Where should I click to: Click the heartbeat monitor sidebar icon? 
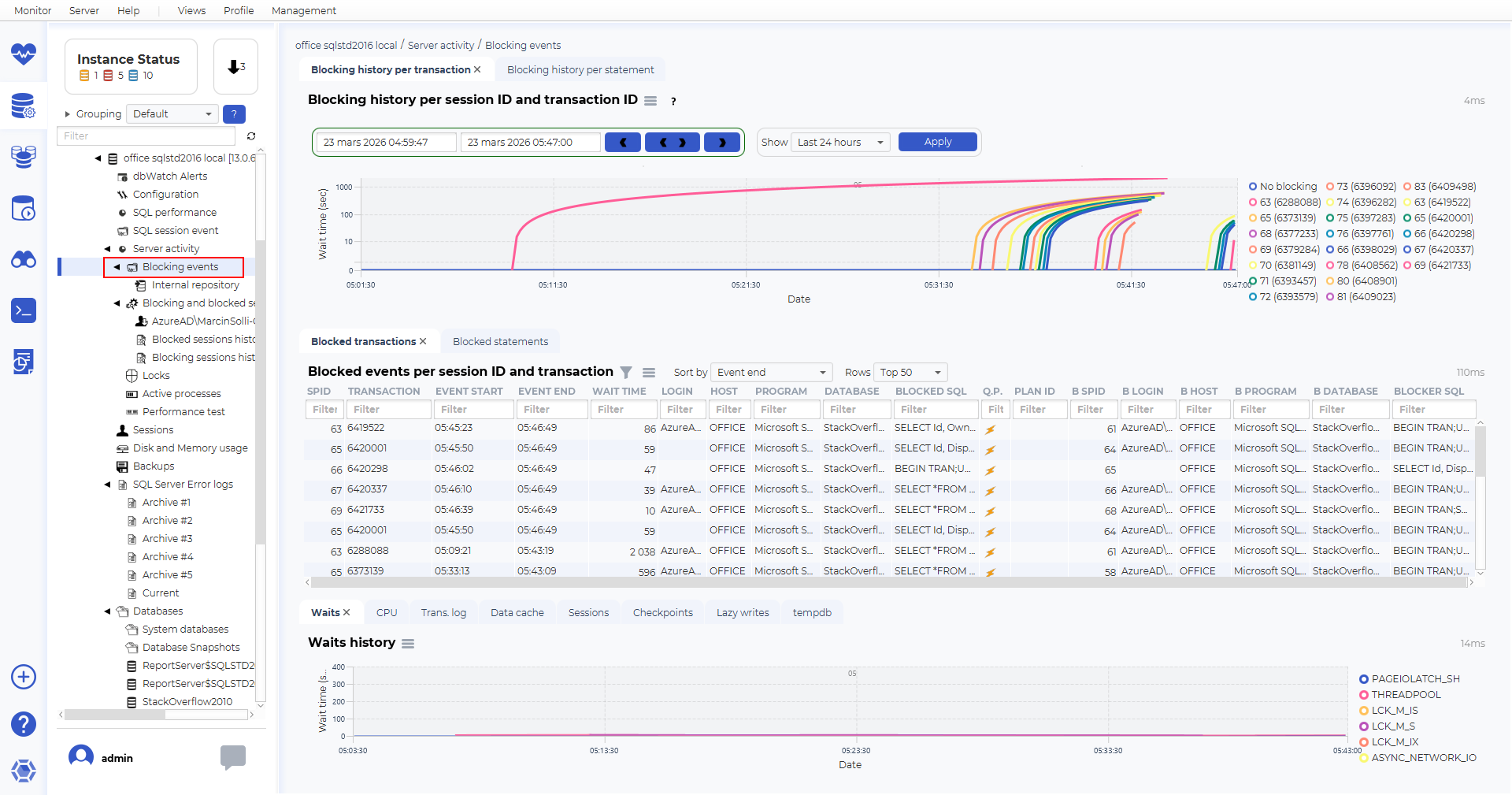point(24,54)
